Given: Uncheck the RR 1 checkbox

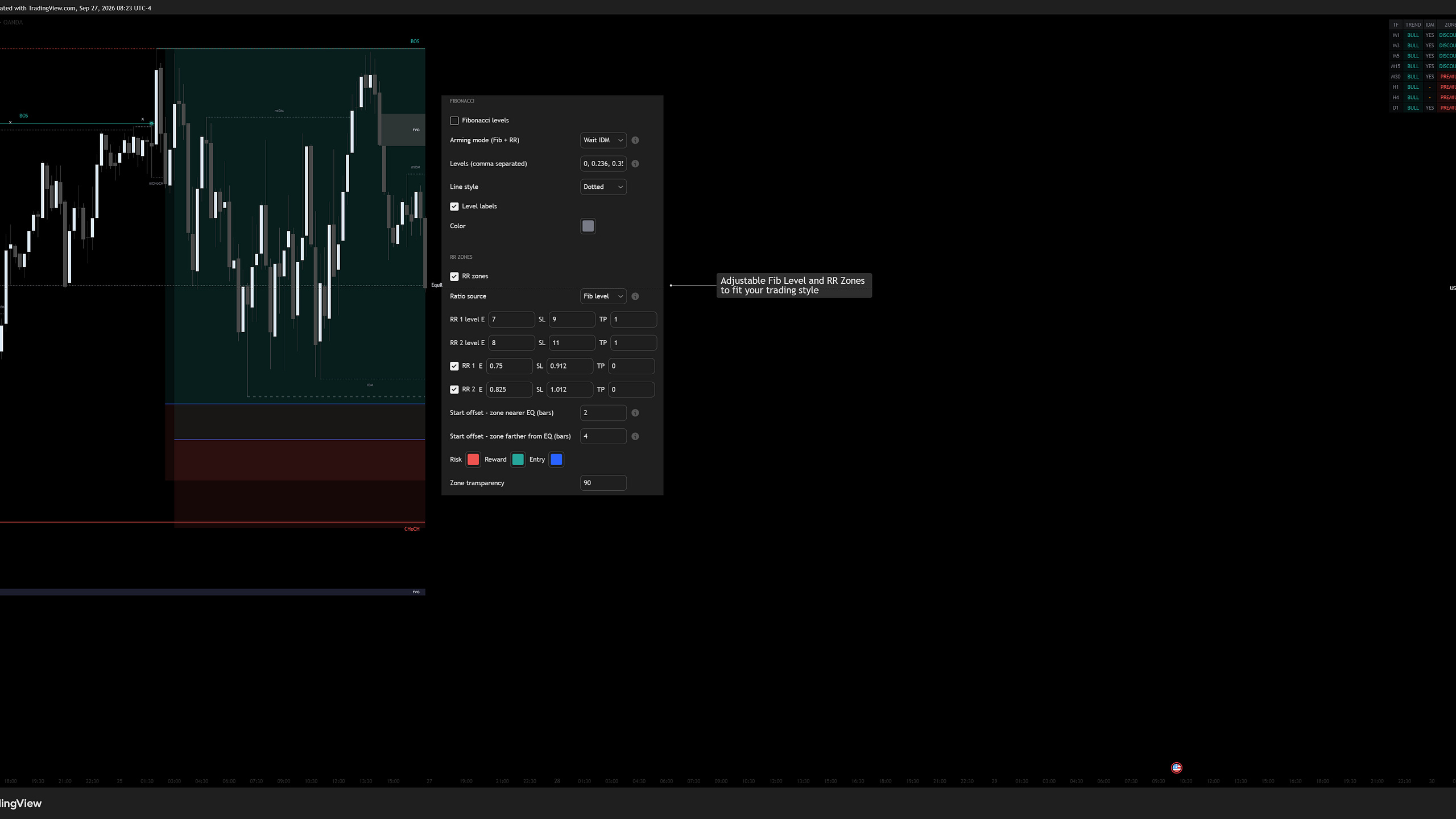Looking at the screenshot, I should point(454,366).
